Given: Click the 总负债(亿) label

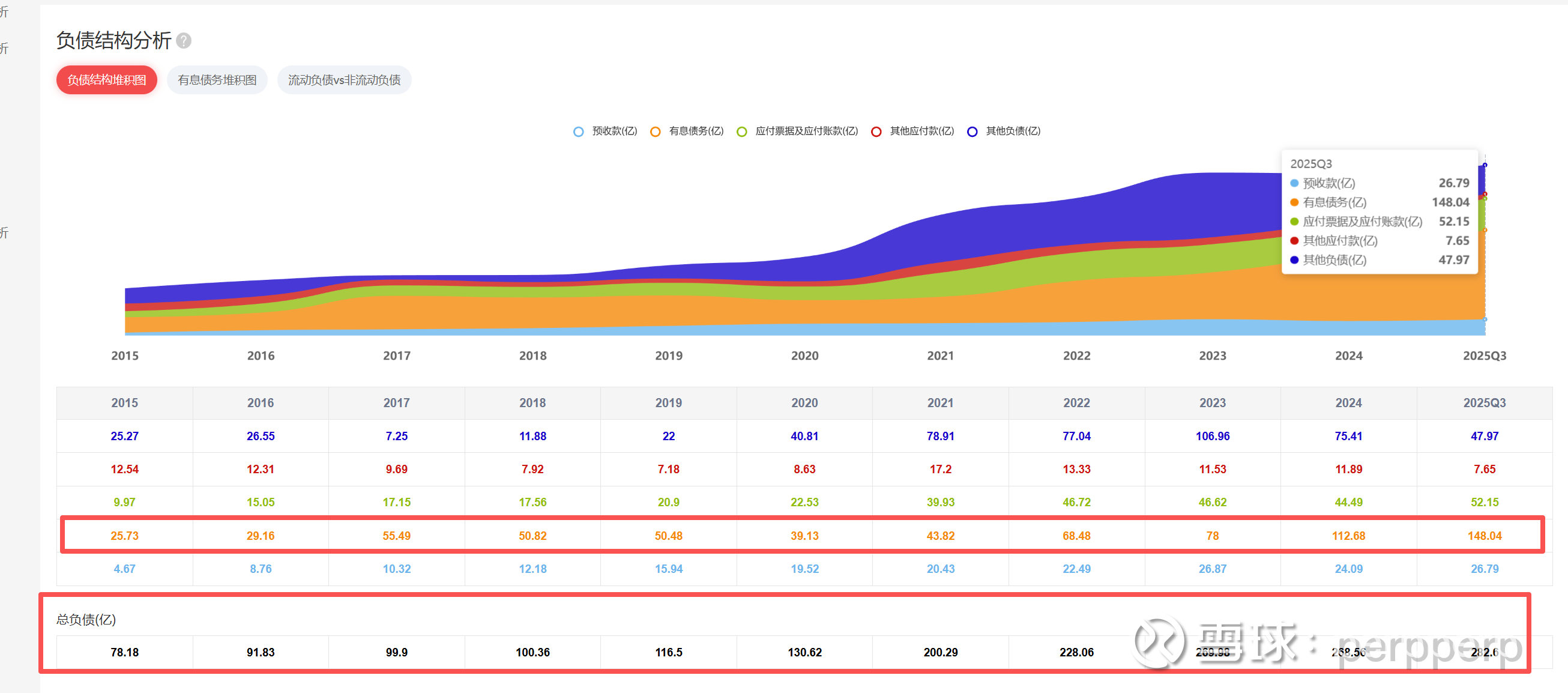Looking at the screenshot, I should coord(86,619).
